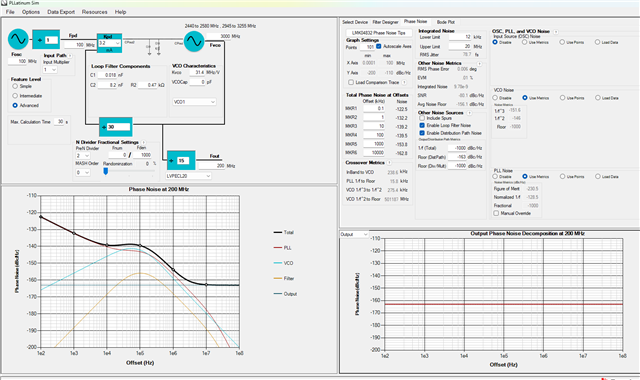Click the VCO sine-wave icon
The image size is (640, 380).
coord(194,42)
